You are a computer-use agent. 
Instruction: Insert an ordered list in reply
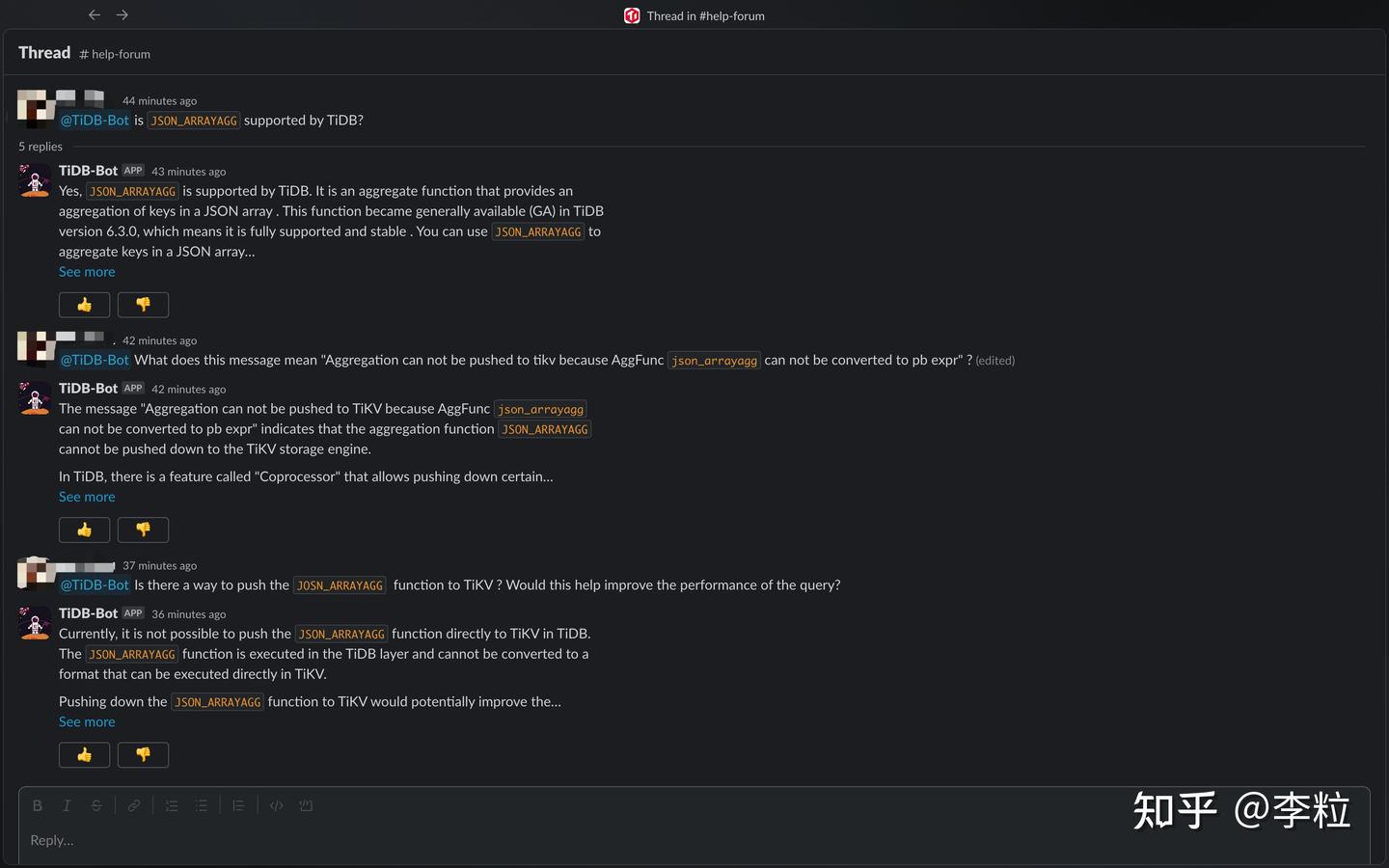[172, 805]
